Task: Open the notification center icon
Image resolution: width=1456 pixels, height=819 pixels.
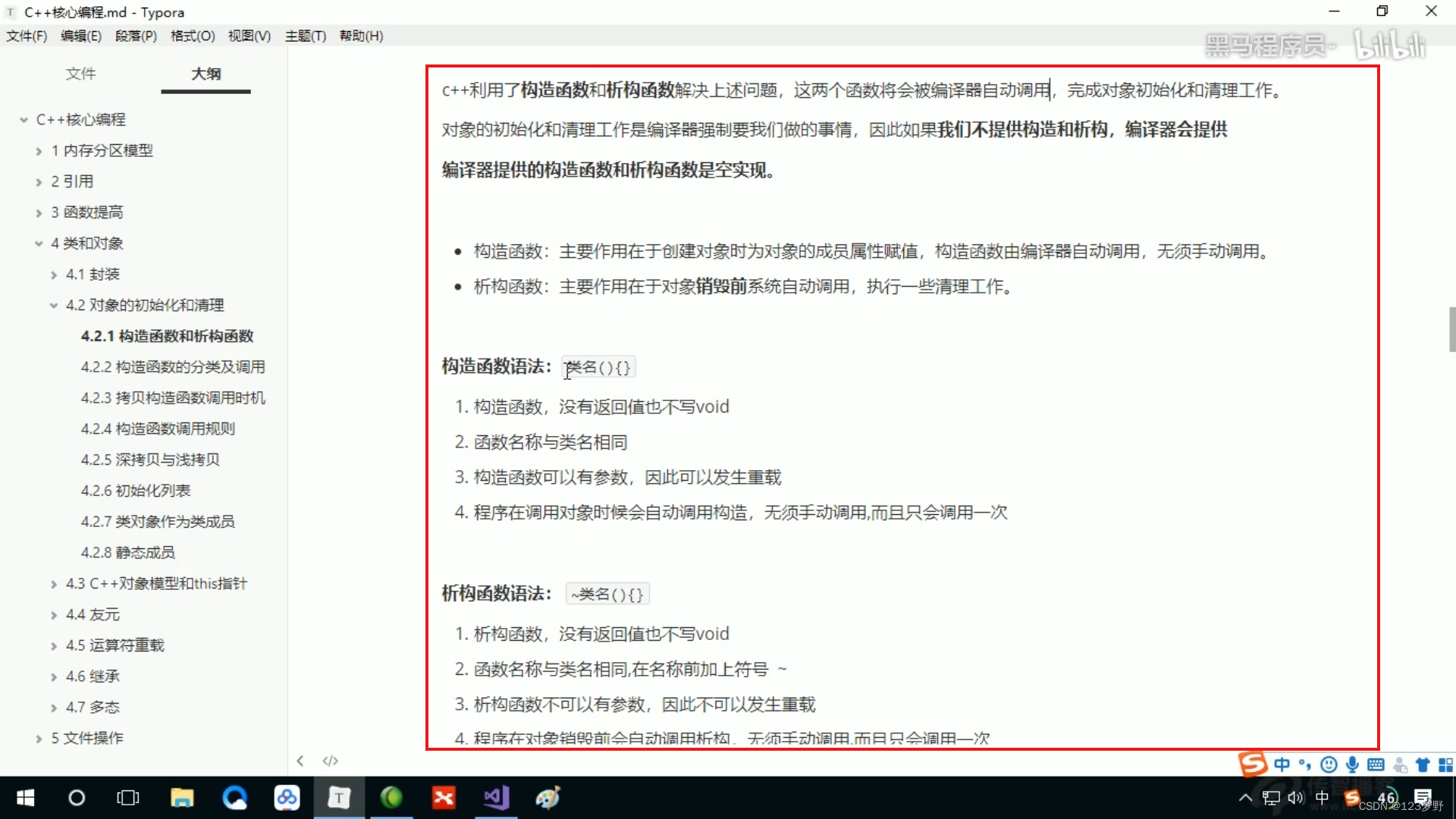Action: tap(1423, 798)
